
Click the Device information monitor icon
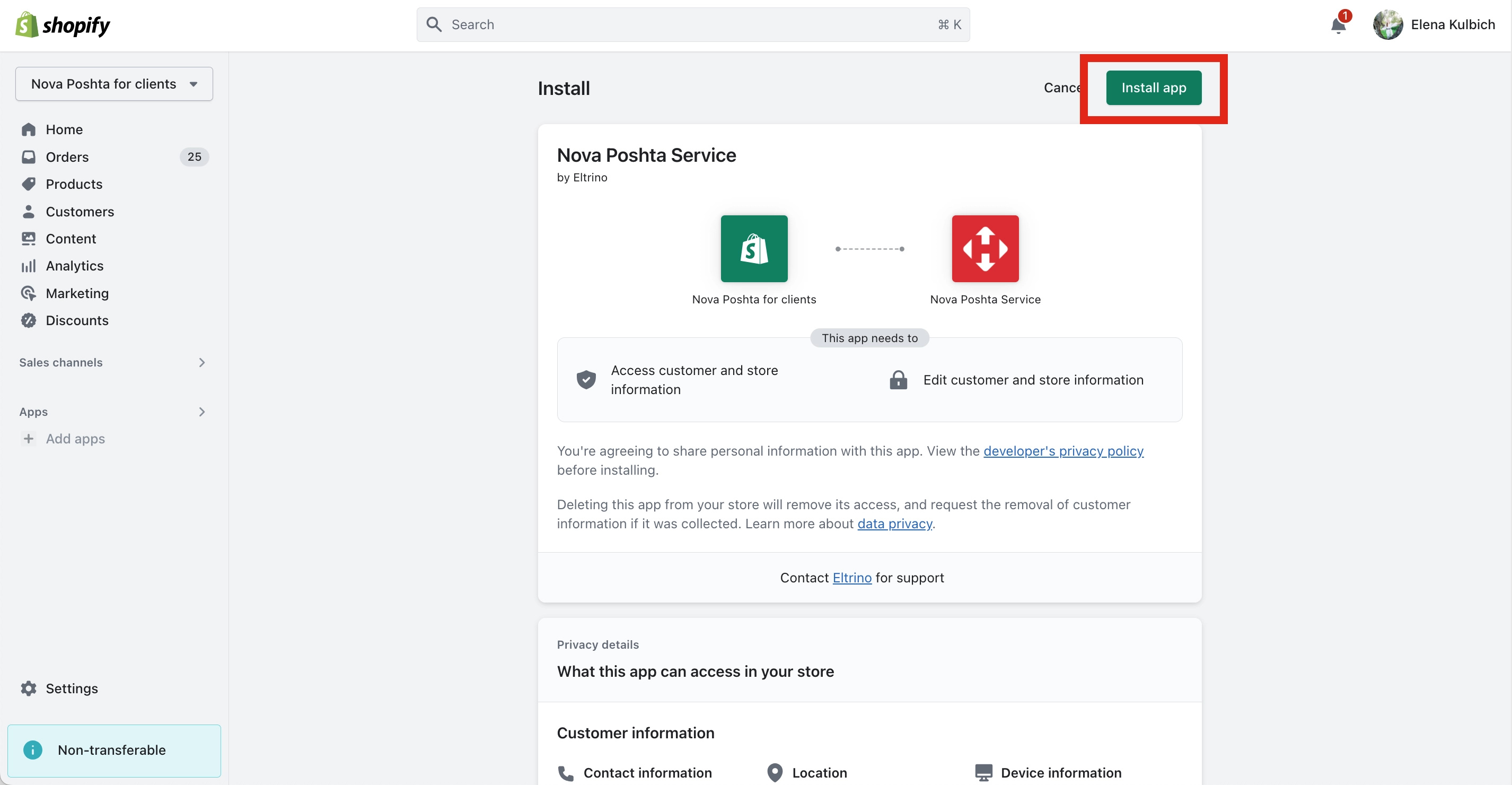tap(983, 773)
